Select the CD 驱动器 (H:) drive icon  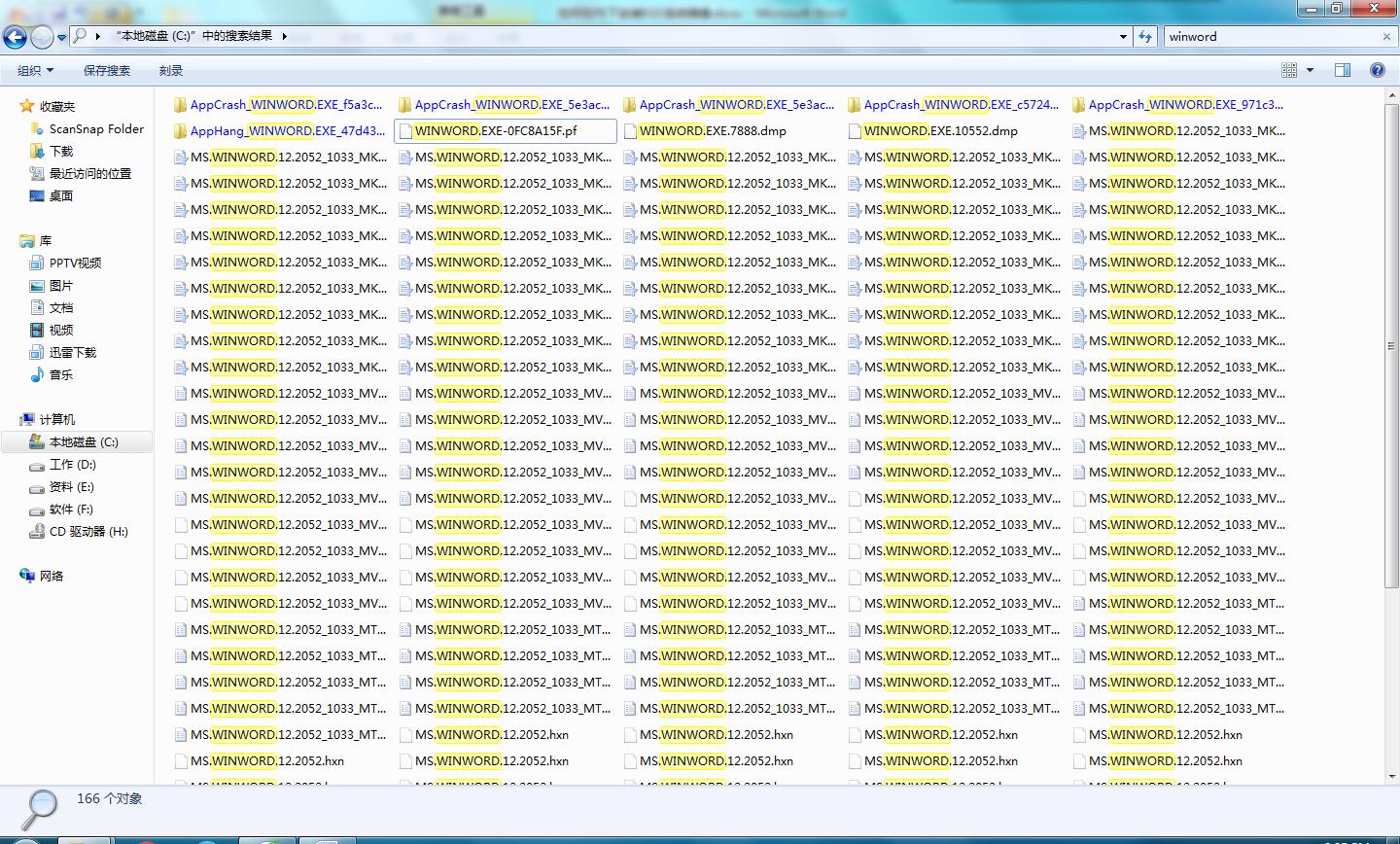click(37, 532)
